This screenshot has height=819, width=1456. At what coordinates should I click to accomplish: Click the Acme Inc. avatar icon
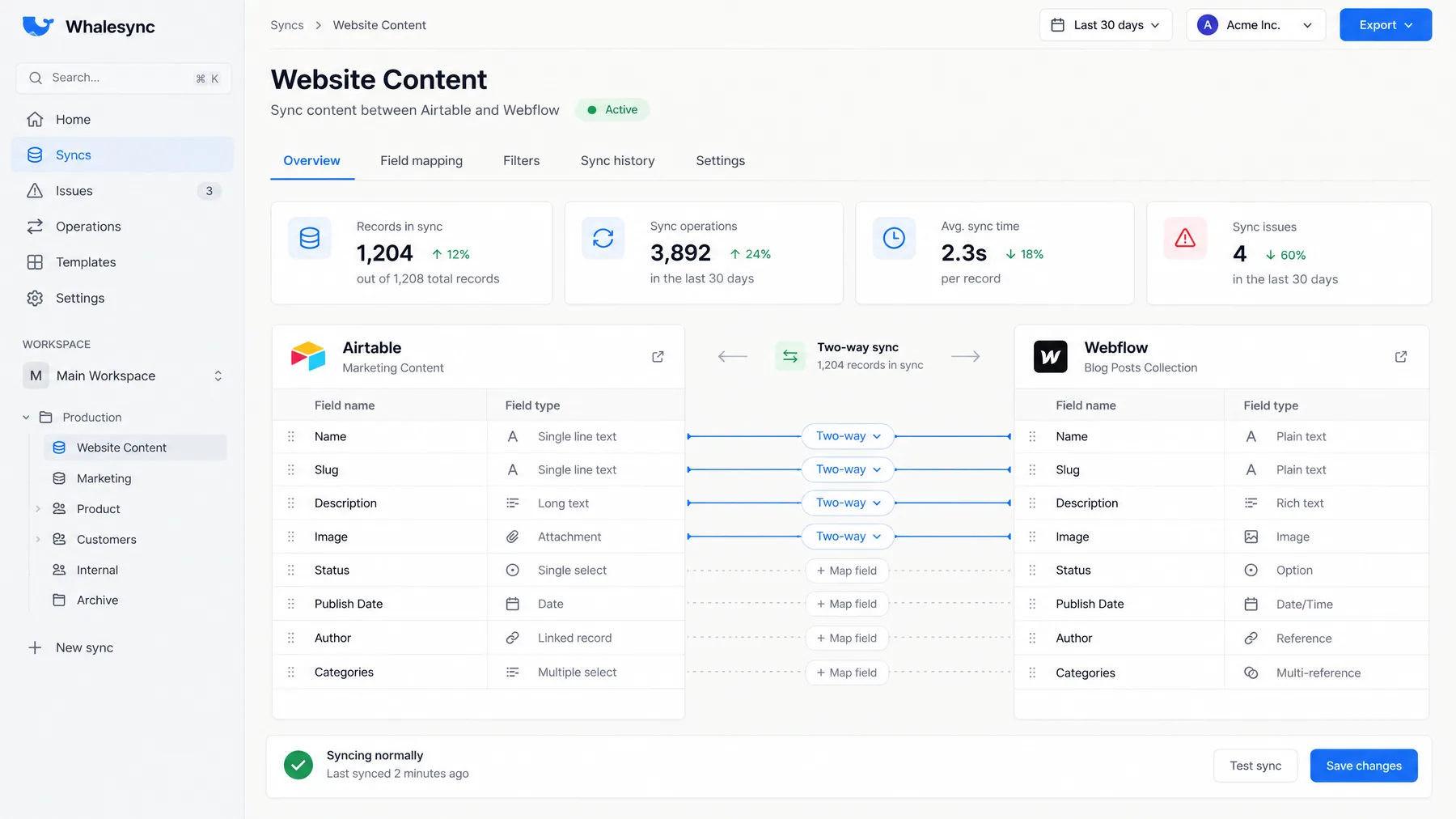coord(1208,25)
